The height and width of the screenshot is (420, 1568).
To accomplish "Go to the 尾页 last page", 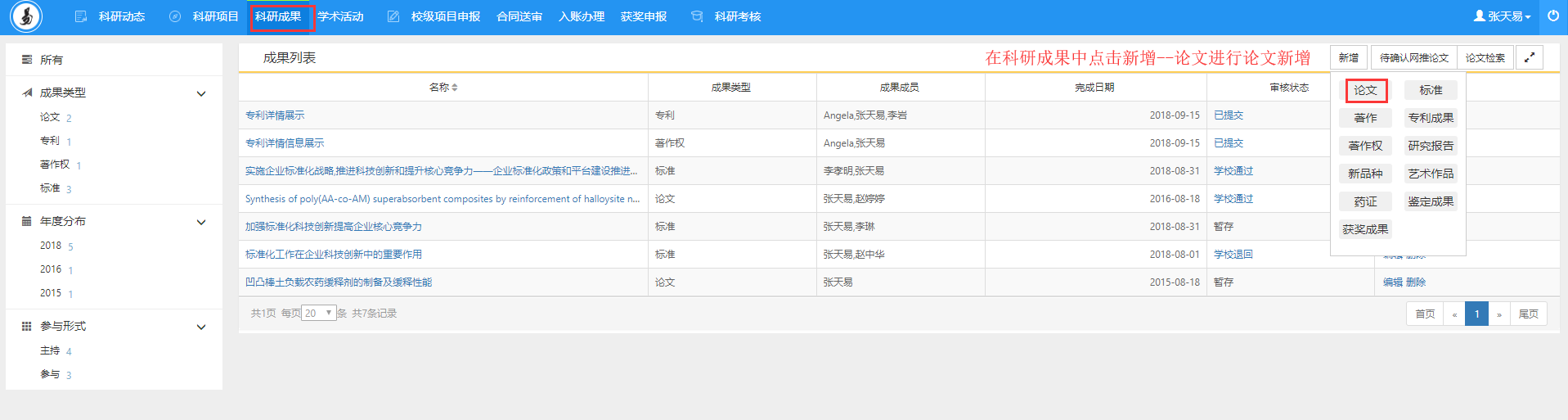I will coord(1528,314).
